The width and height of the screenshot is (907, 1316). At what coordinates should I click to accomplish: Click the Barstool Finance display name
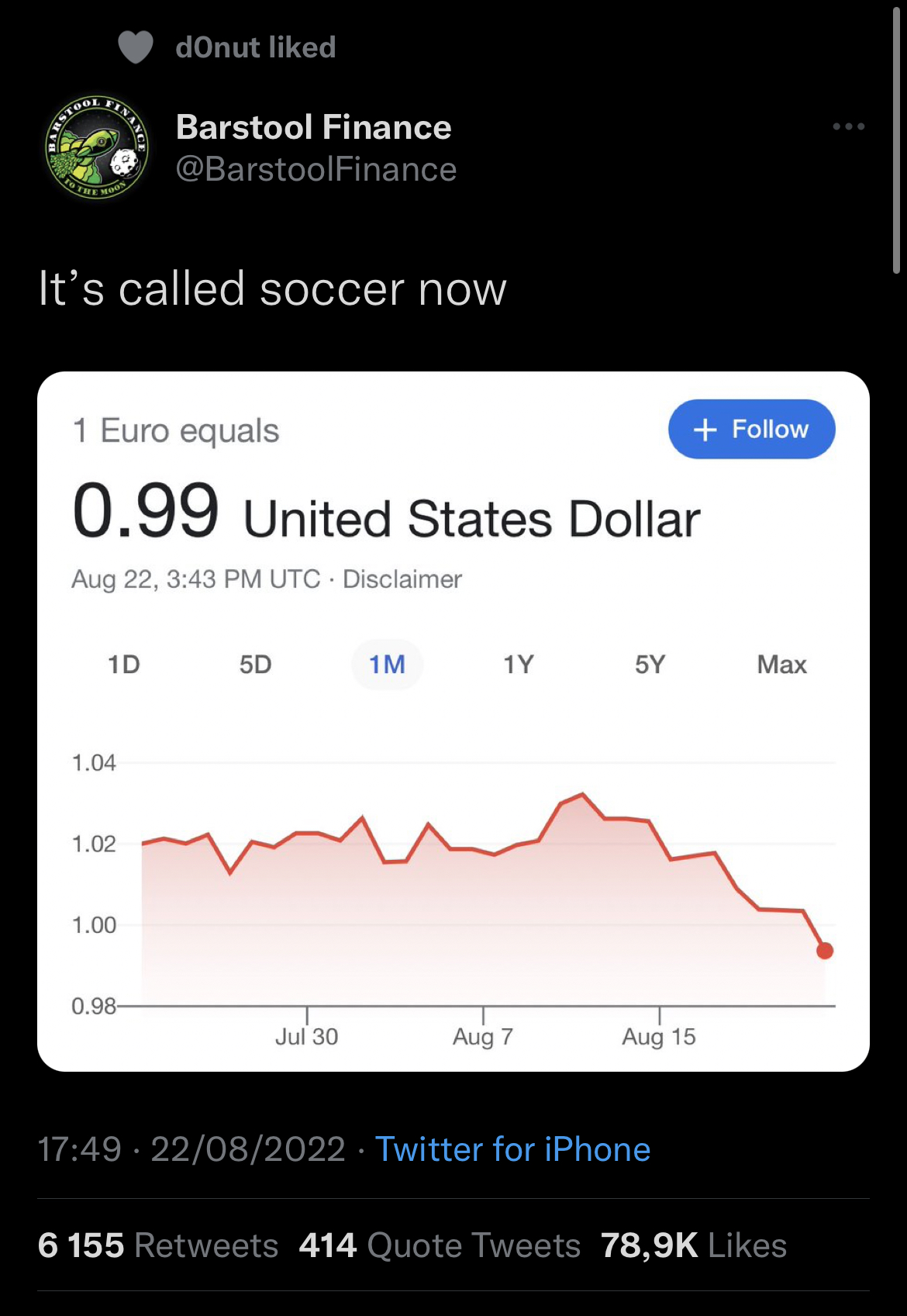[x=314, y=127]
